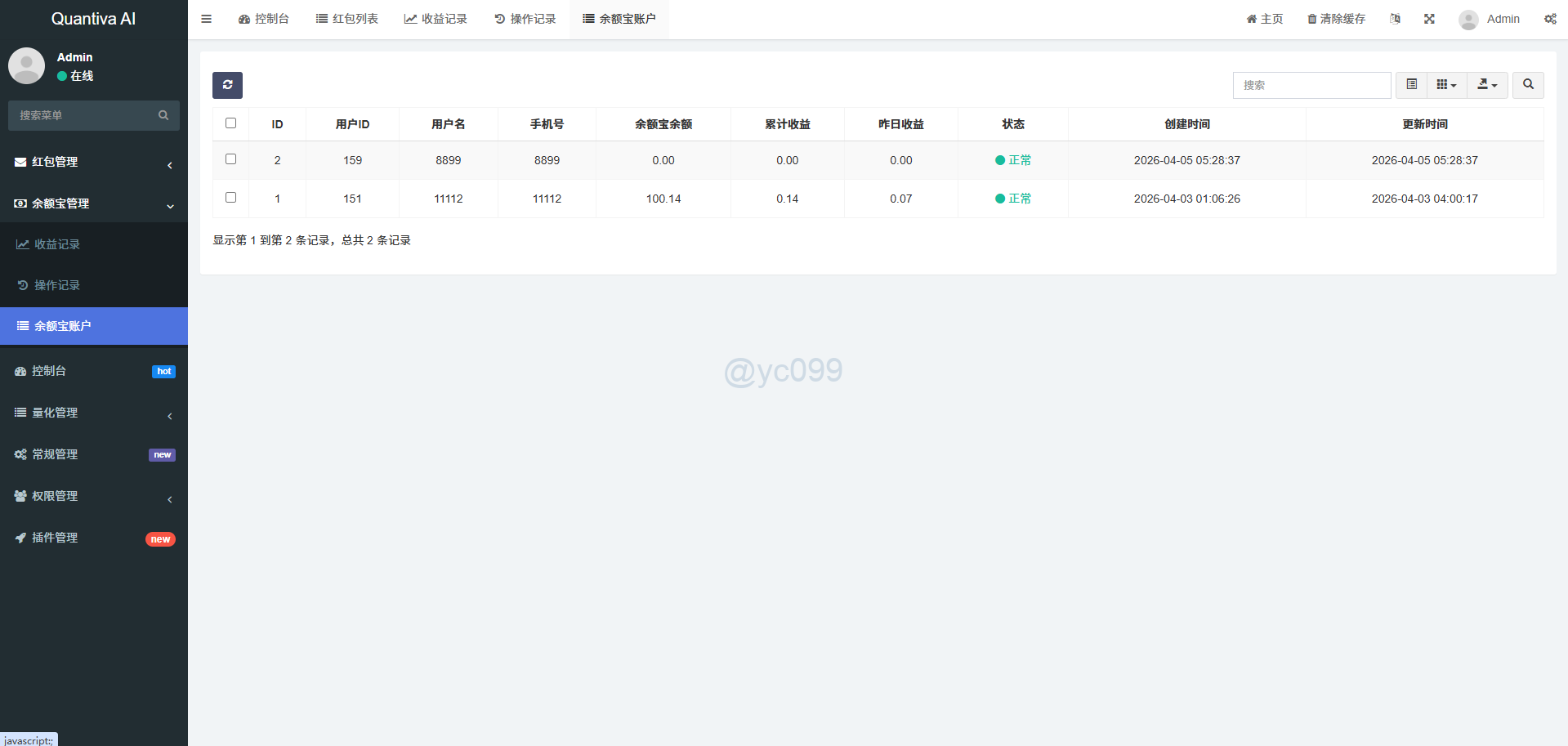Image resolution: width=1568 pixels, height=746 pixels.
Task: Open the language translation icon
Action: click(1395, 19)
